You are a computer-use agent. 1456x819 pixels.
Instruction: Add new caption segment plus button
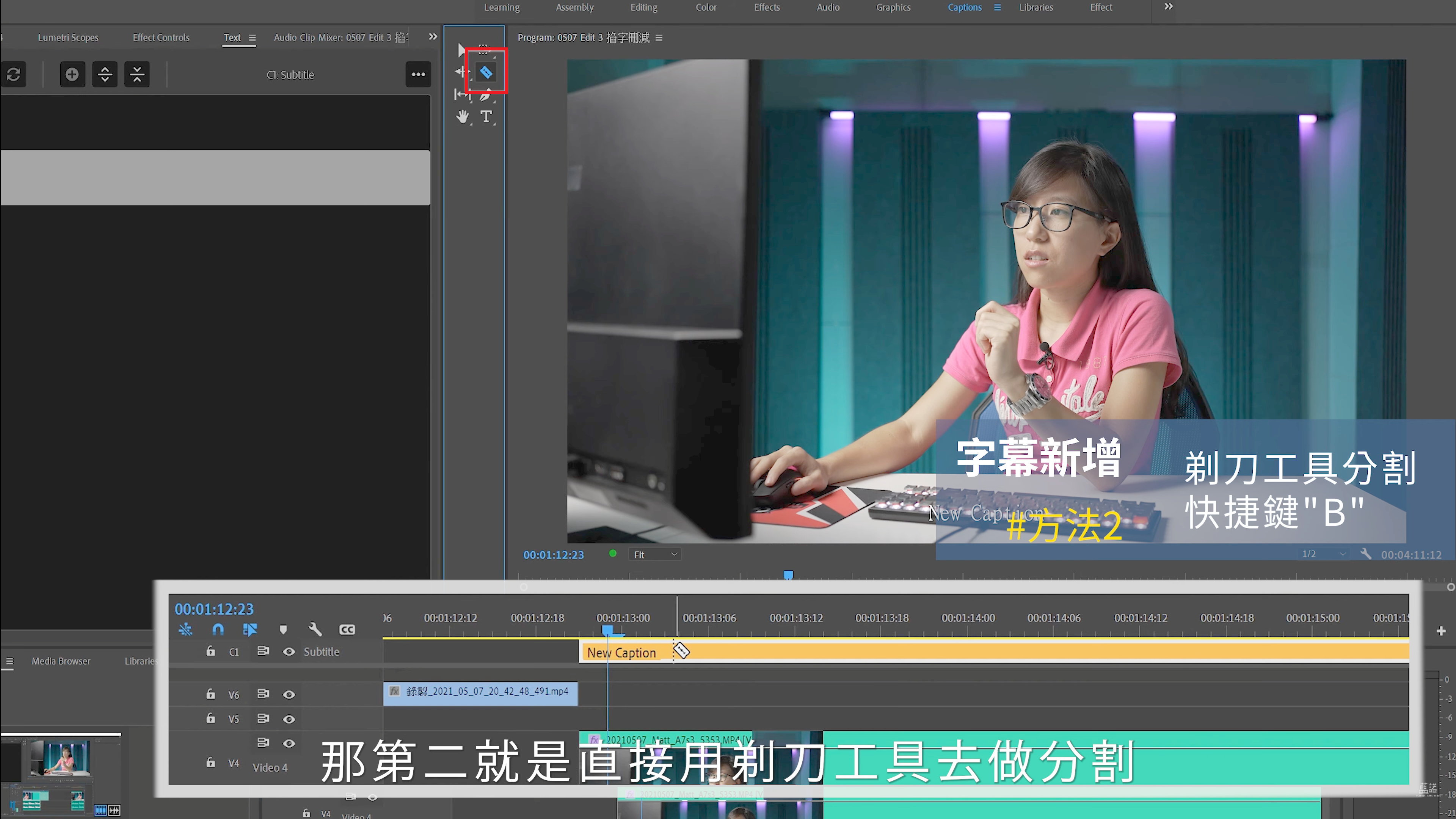tap(72, 74)
